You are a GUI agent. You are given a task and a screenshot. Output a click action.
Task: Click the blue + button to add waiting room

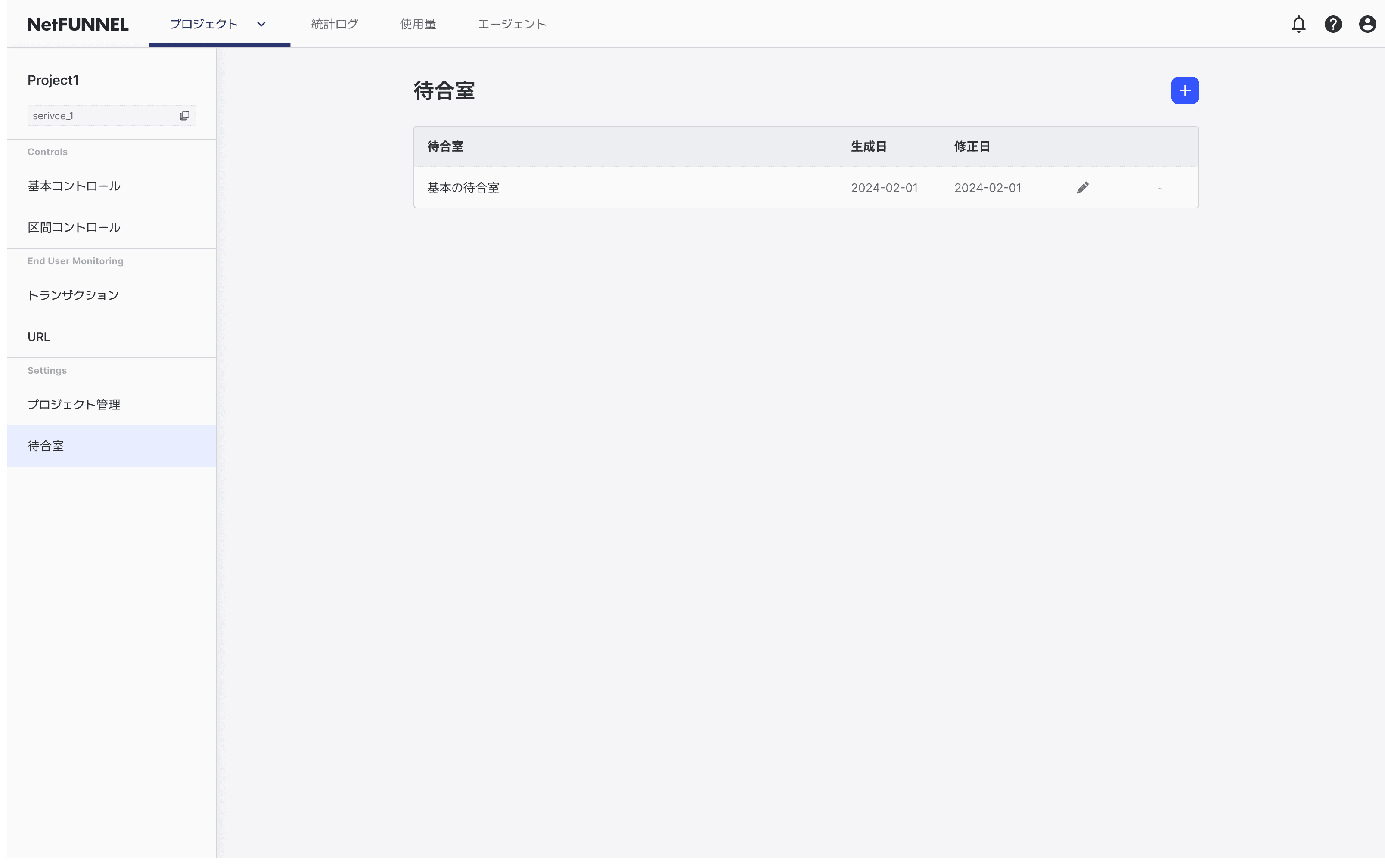point(1184,90)
